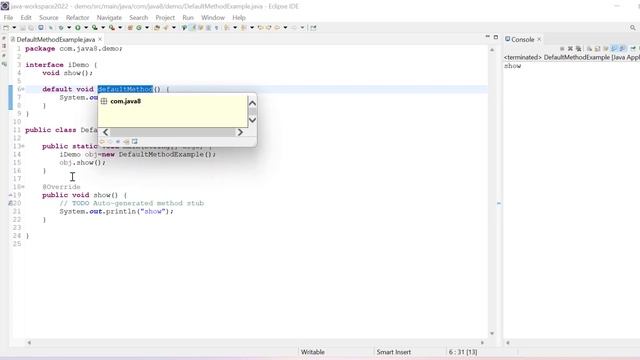Click the popup's scroll left arrow
640x360 pixels.
pos(106,132)
